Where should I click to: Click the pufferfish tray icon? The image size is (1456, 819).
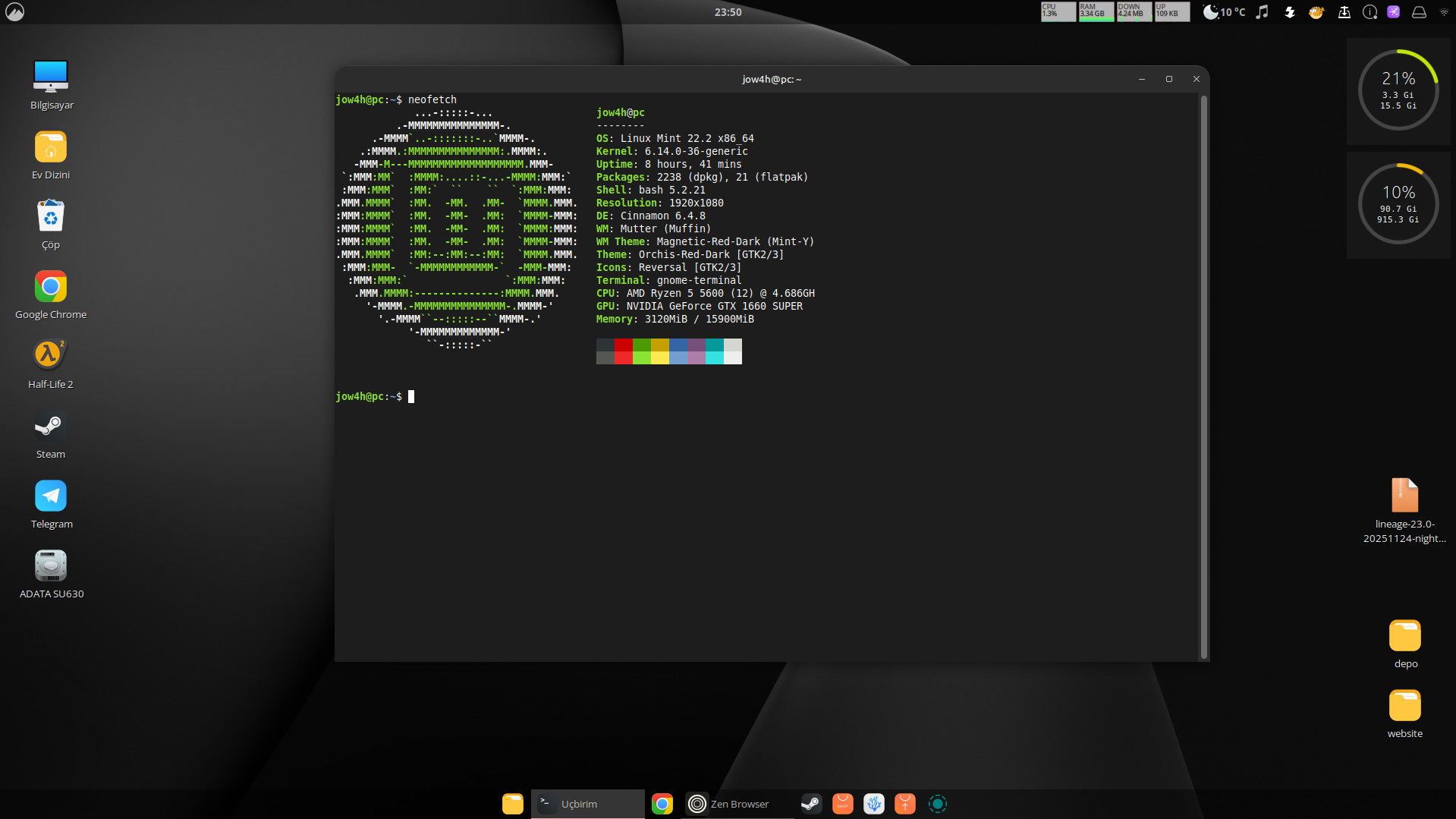pos(1316,11)
